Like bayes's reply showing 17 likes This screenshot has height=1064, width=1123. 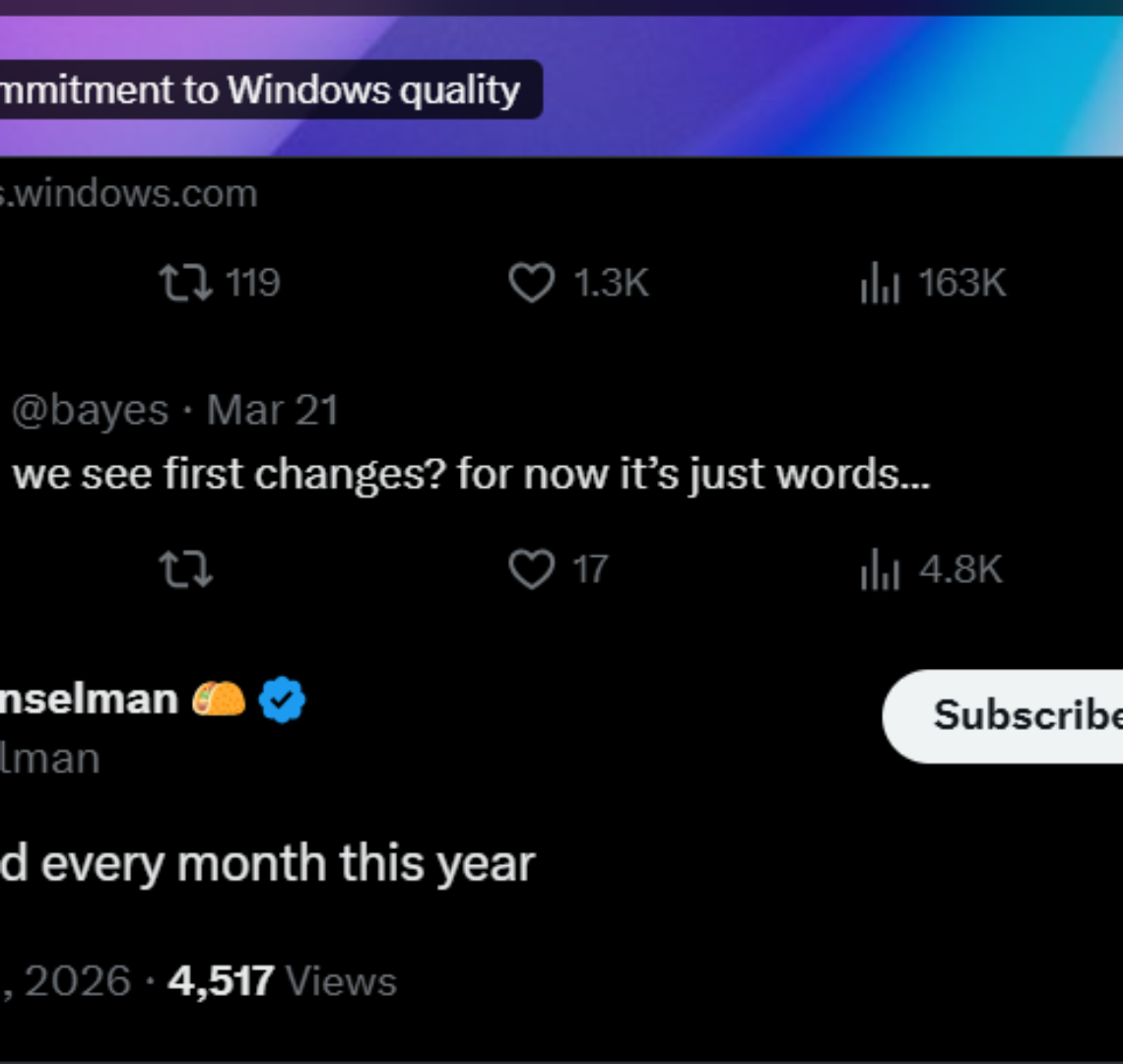(533, 568)
